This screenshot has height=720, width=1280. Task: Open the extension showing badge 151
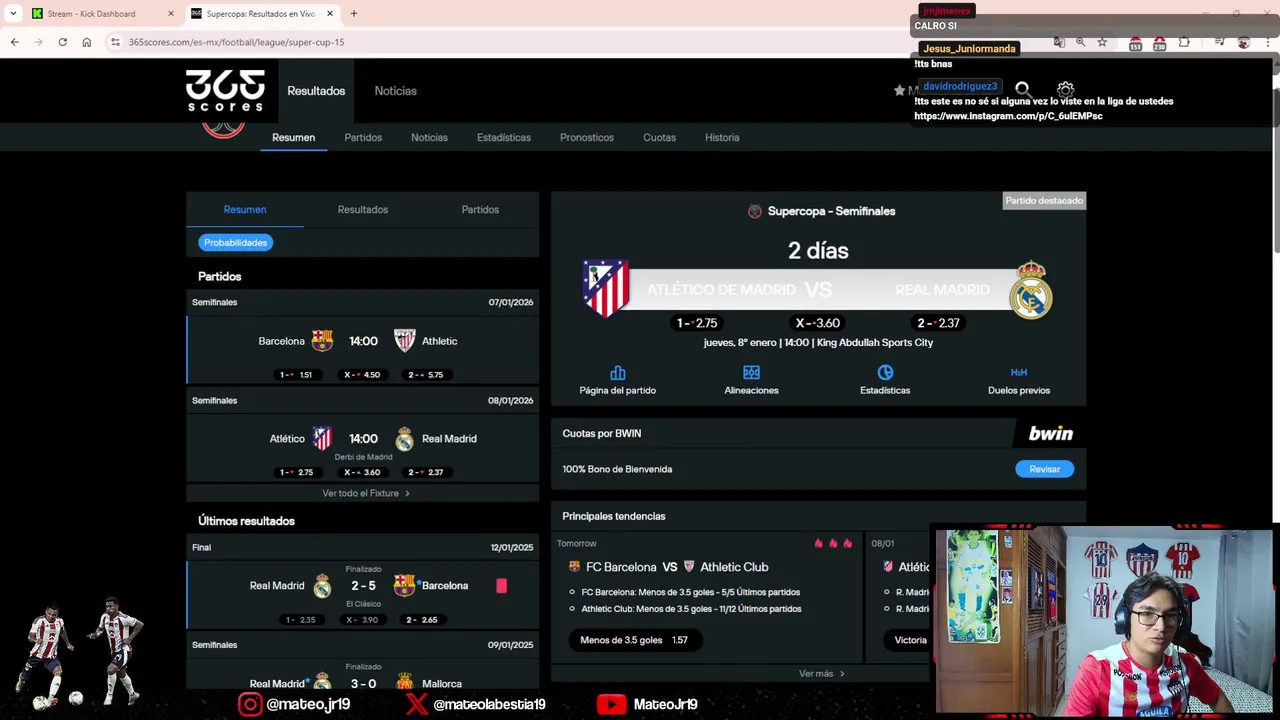click(x=1135, y=43)
